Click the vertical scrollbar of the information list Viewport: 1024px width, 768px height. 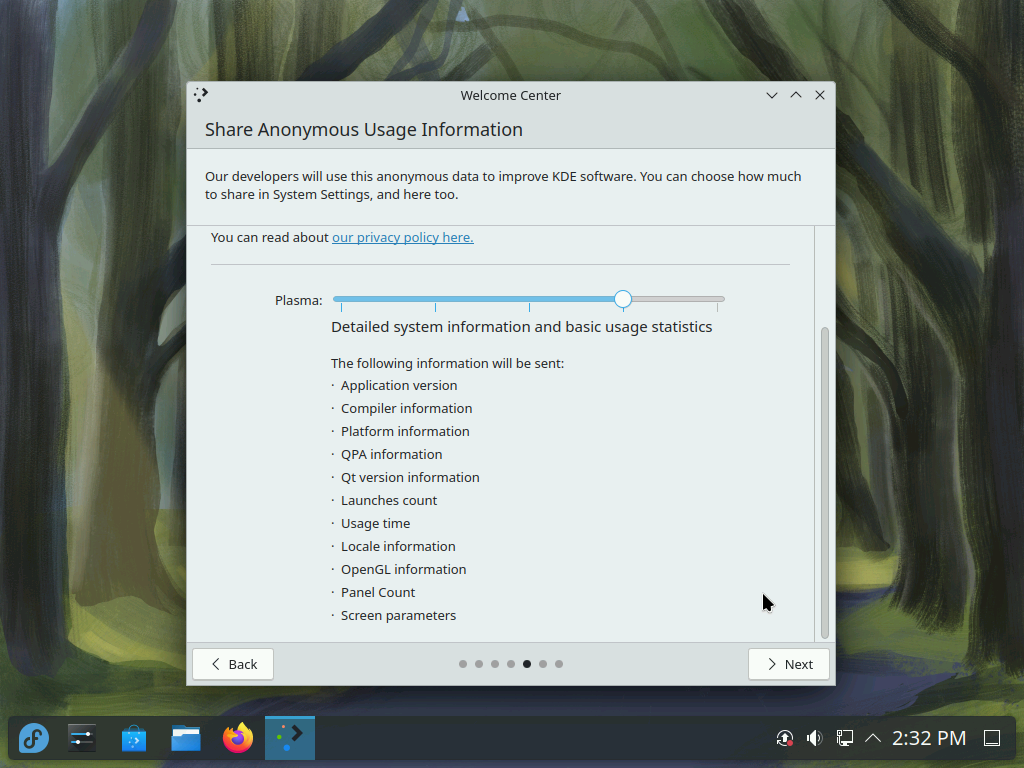(825, 482)
